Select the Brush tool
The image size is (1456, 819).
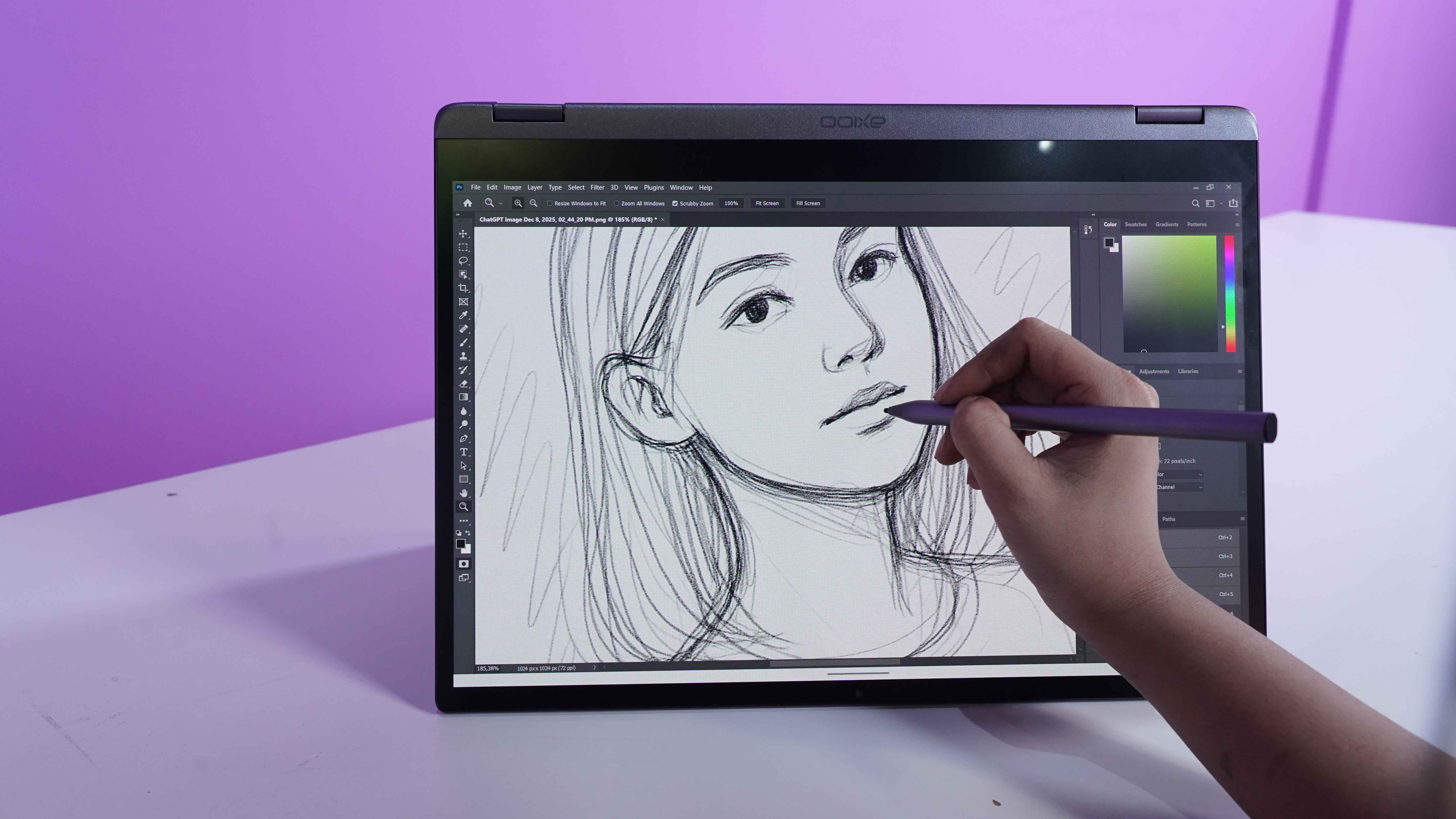[x=463, y=343]
